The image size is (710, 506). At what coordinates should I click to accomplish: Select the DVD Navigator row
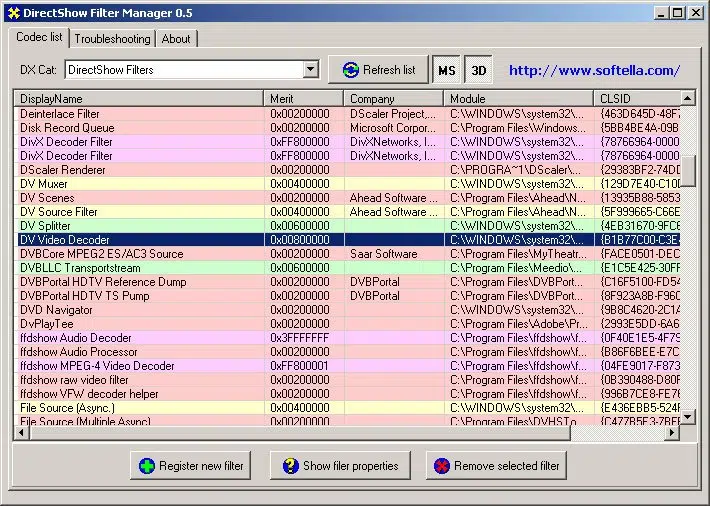348,310
